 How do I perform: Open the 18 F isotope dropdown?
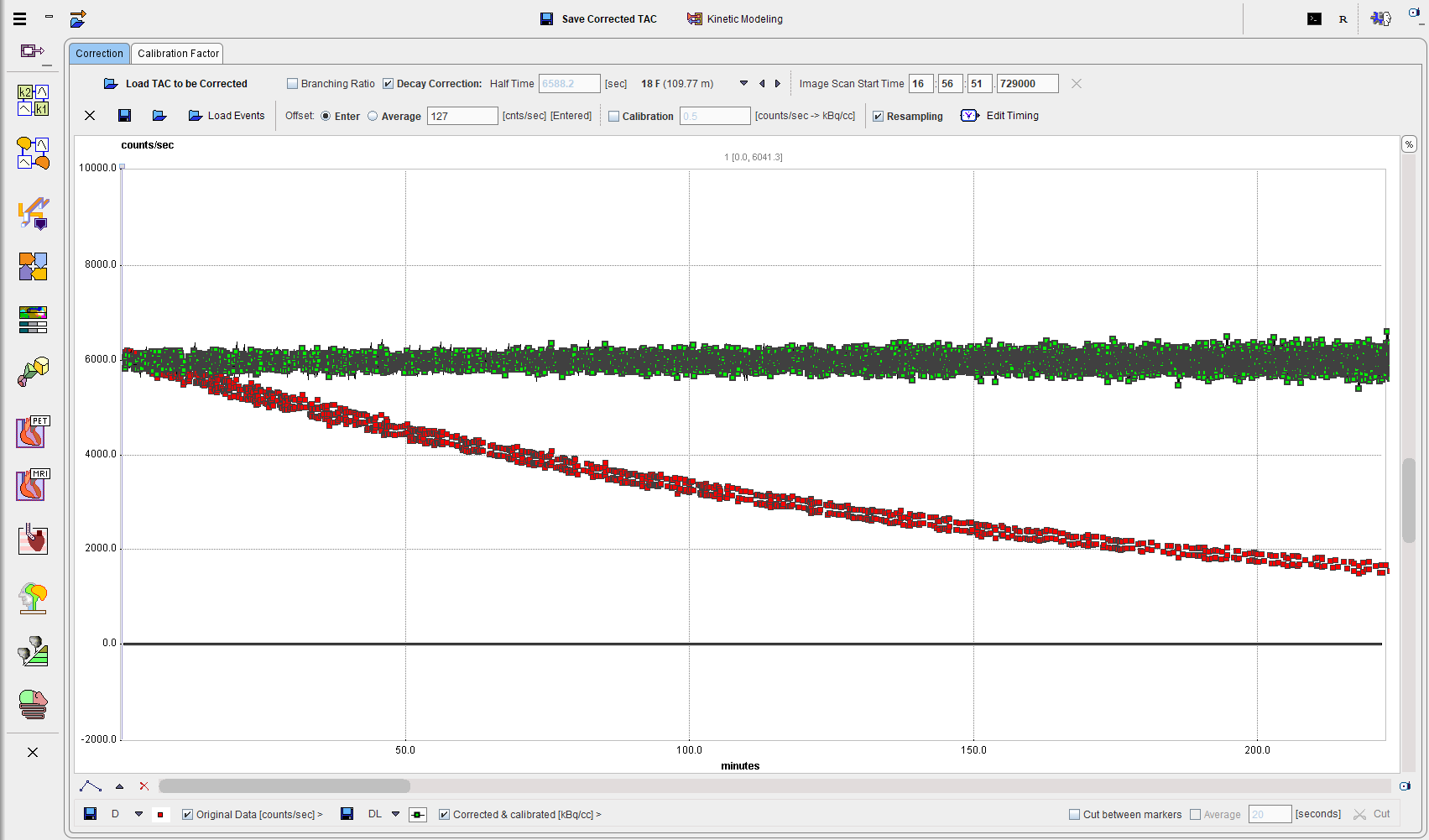(743, 84)
